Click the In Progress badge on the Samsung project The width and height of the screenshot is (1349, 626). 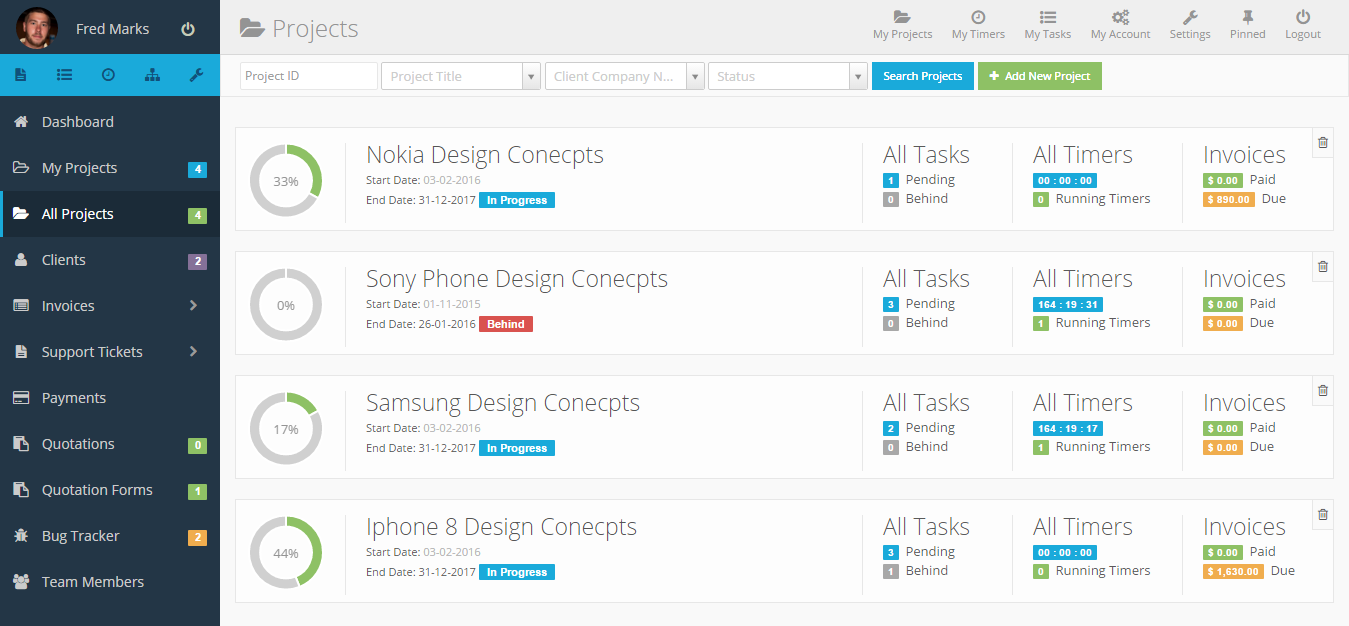click(x=517, y=448)
